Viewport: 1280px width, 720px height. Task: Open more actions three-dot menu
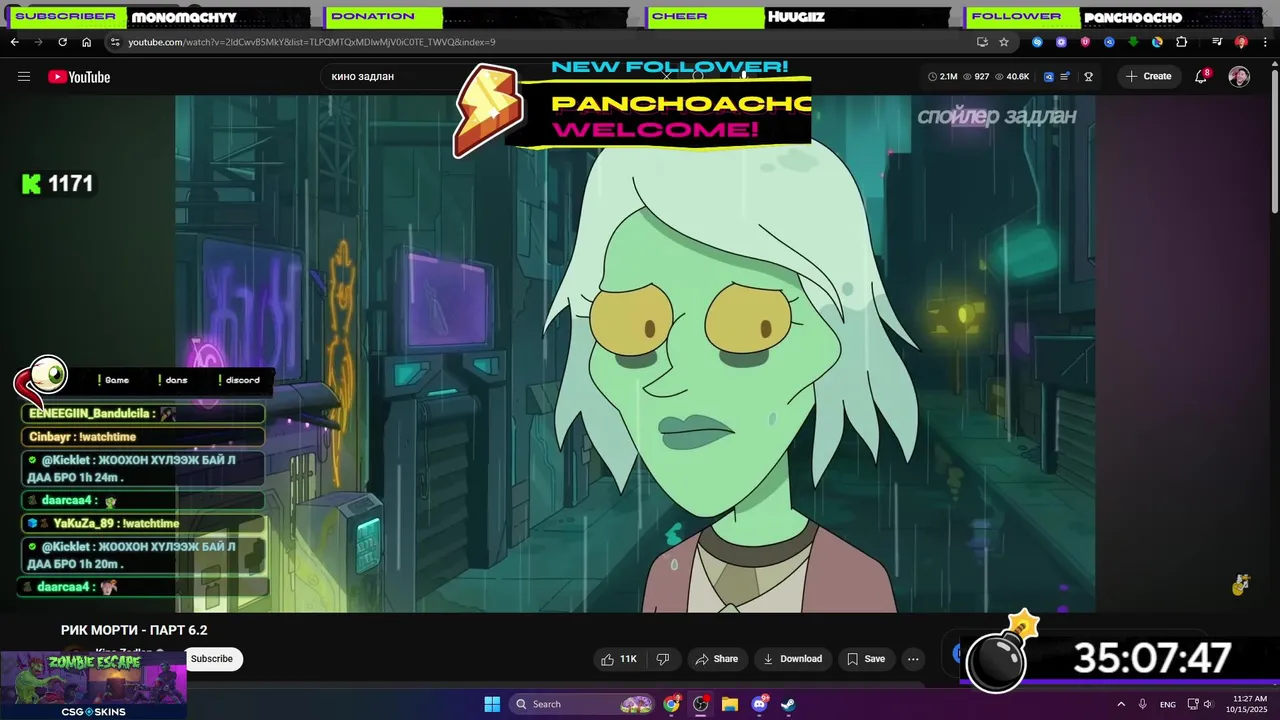[x=913, y=659]
